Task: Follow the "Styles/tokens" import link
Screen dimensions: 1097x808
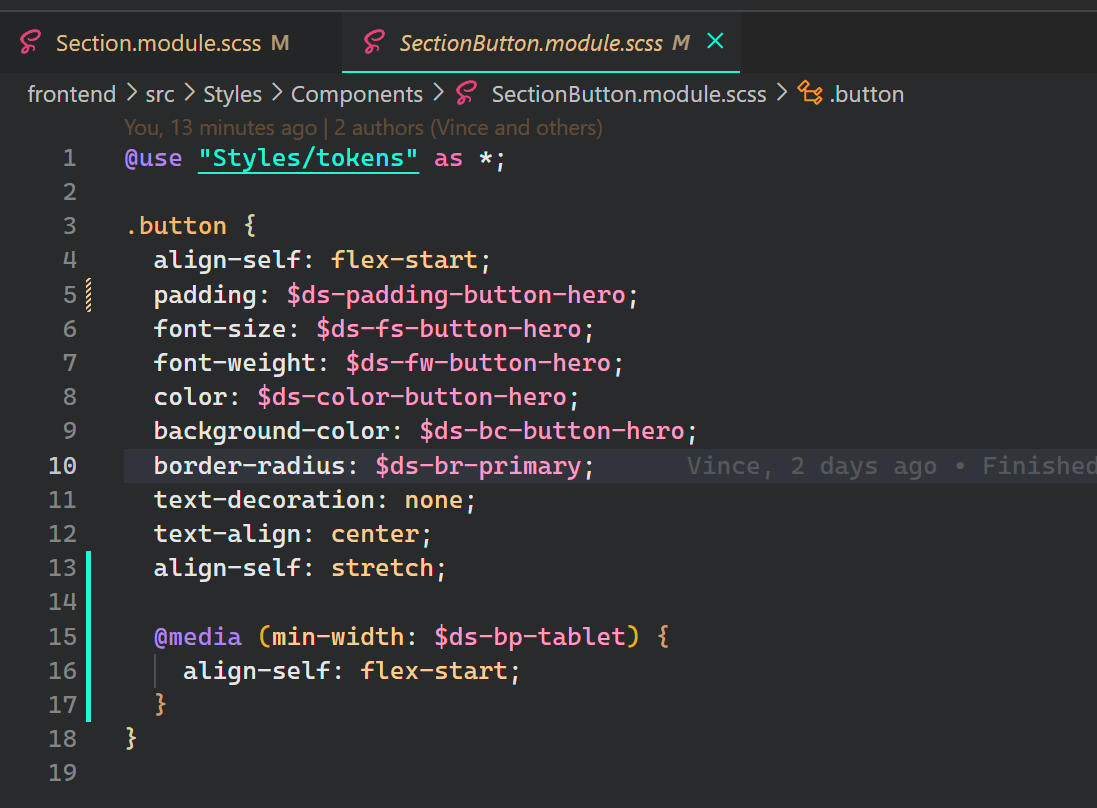Action: 309,158
